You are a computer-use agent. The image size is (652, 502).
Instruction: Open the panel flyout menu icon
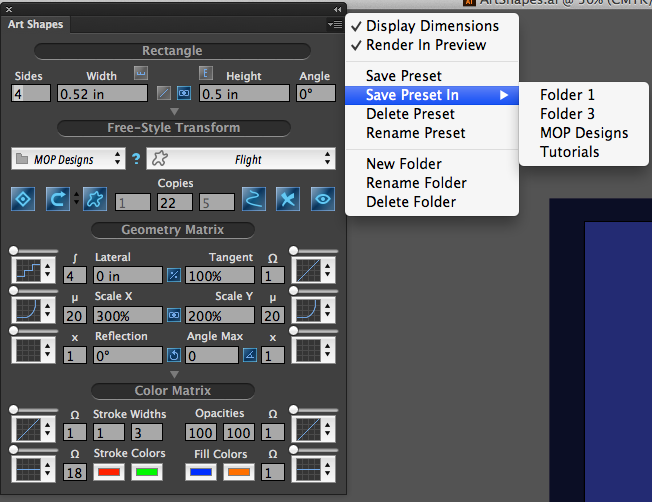[x=335, y=25]
